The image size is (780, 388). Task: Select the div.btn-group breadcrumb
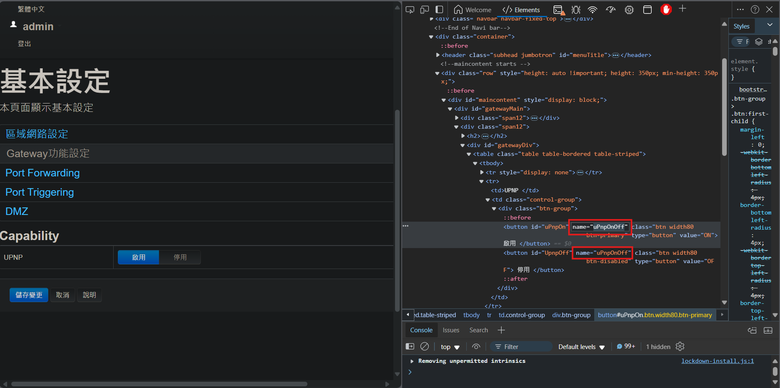tap(571, 315)
